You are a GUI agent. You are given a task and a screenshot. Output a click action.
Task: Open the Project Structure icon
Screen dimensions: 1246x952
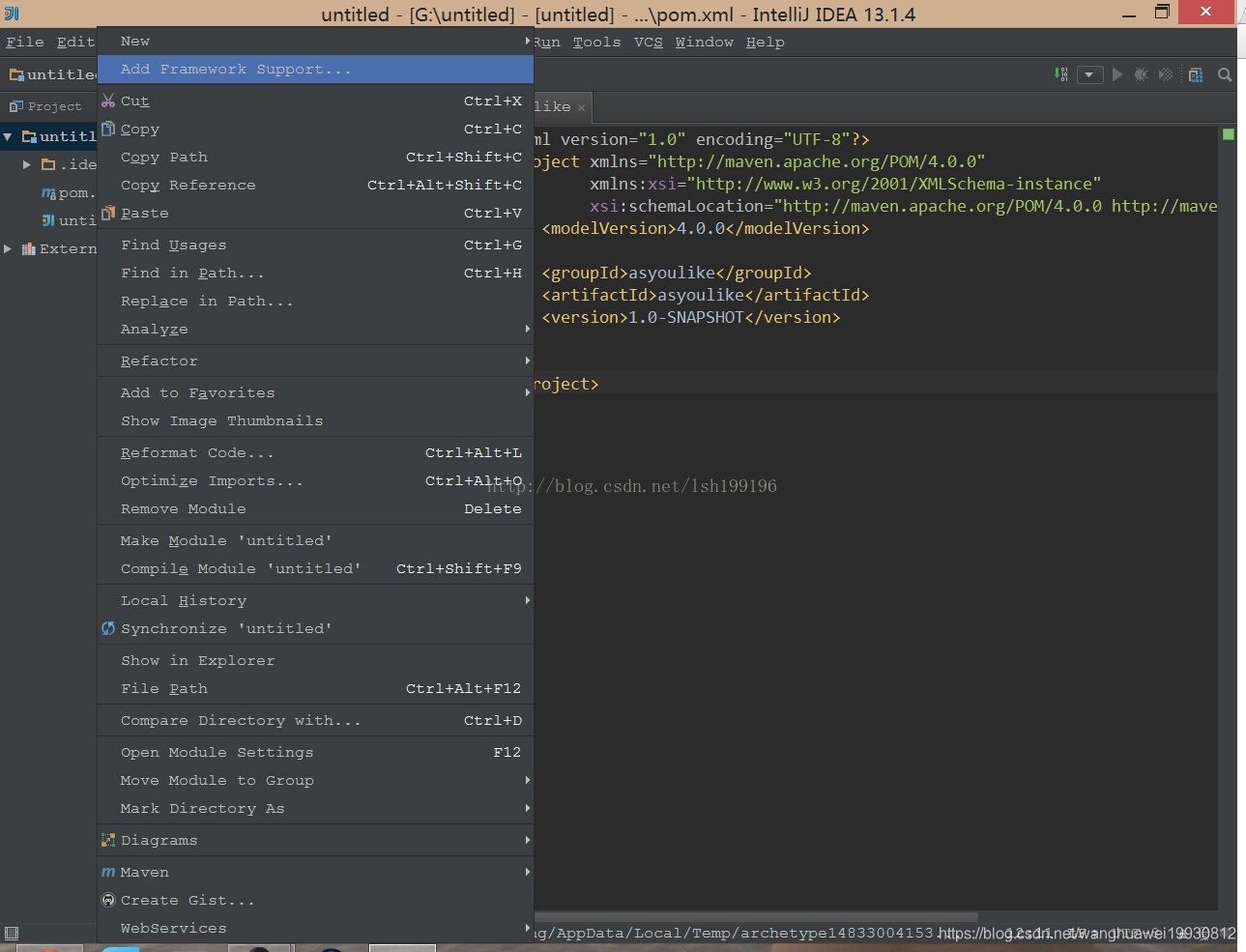click(x=1196, y=74)
